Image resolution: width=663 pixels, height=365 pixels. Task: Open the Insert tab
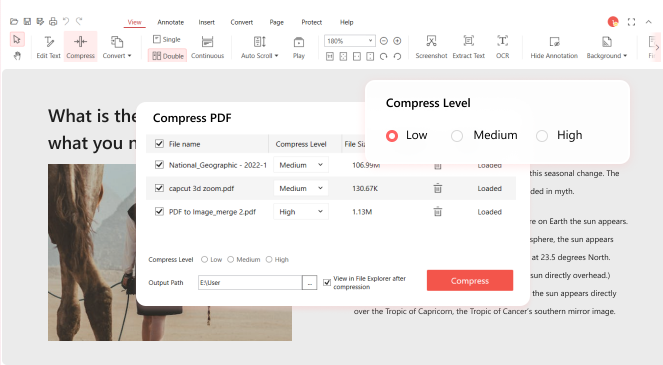(x=206, y=22)
